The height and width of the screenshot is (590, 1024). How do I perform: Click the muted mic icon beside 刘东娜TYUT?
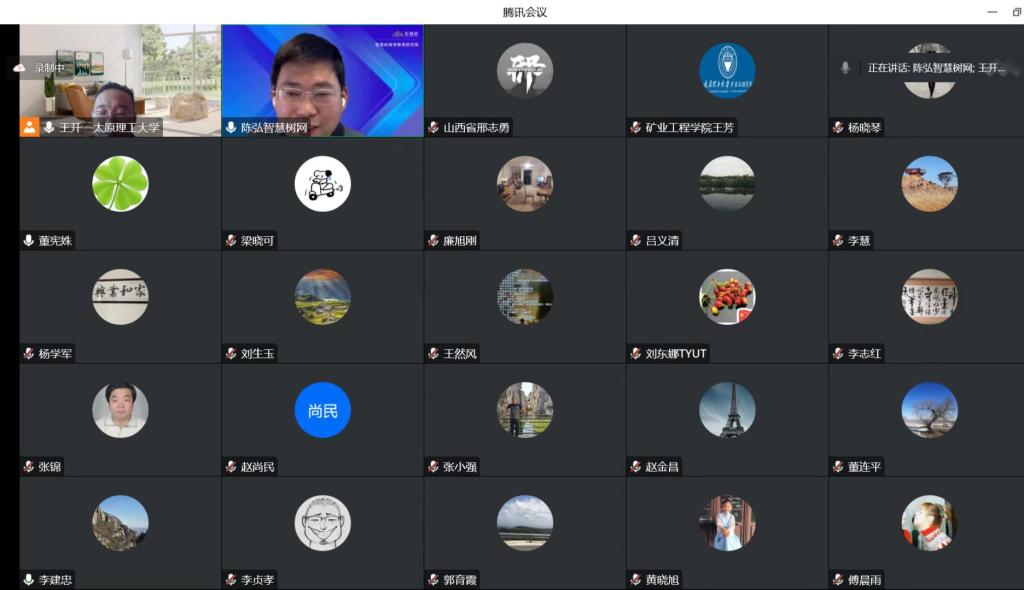[635, 353]
